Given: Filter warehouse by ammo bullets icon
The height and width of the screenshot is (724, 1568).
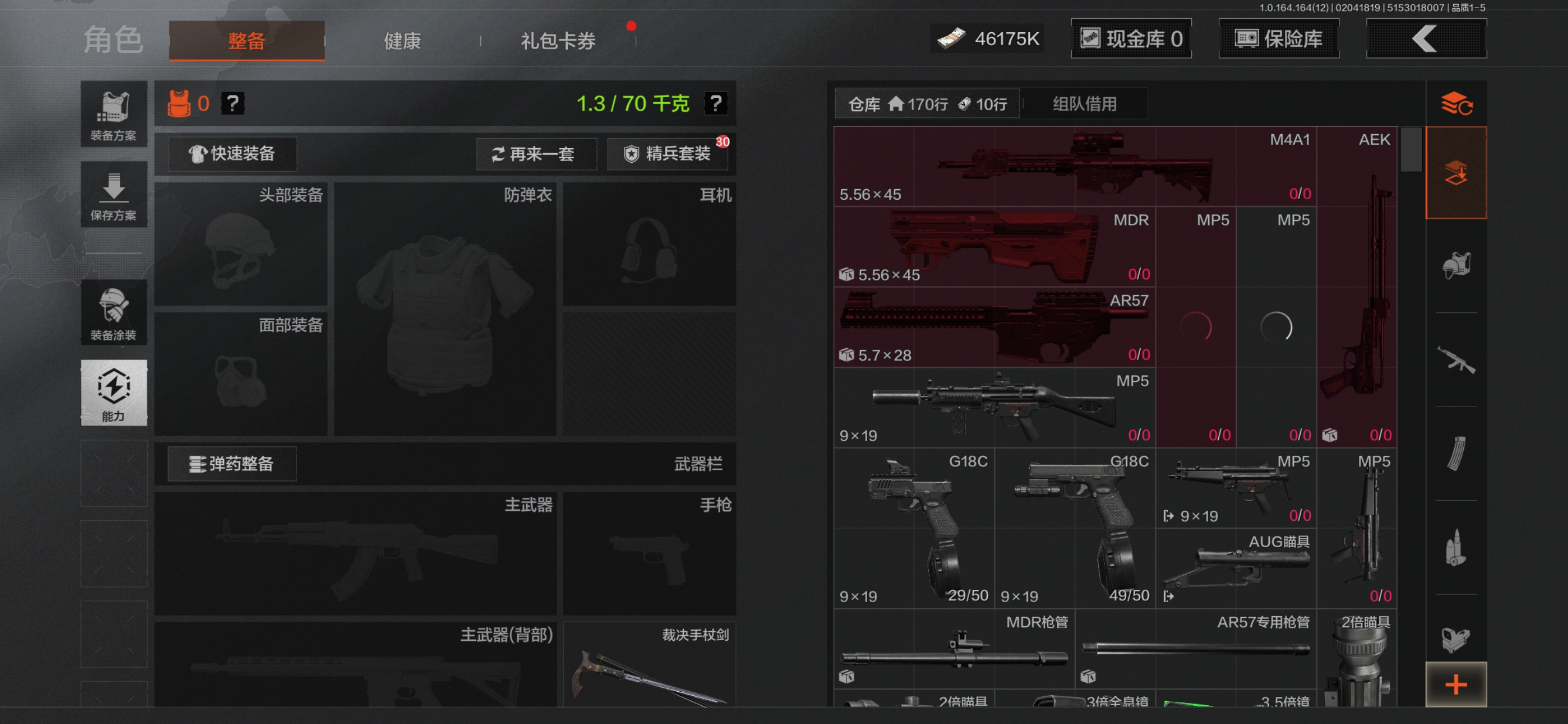Looking at the screenshot, I should pyautogui.click(x=1455, y=548).
